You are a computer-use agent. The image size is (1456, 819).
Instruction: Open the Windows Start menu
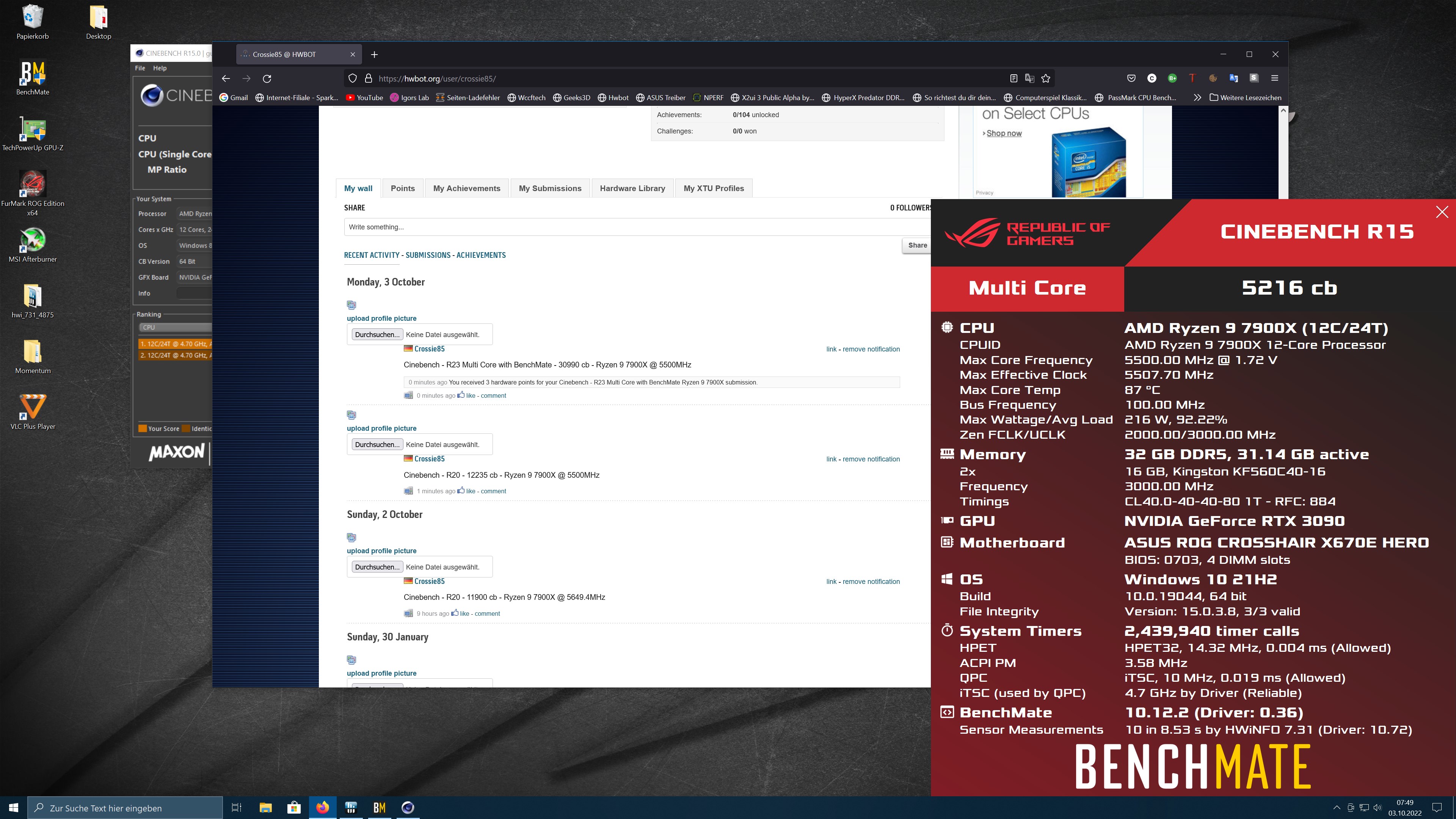click(x=14, y=808)
